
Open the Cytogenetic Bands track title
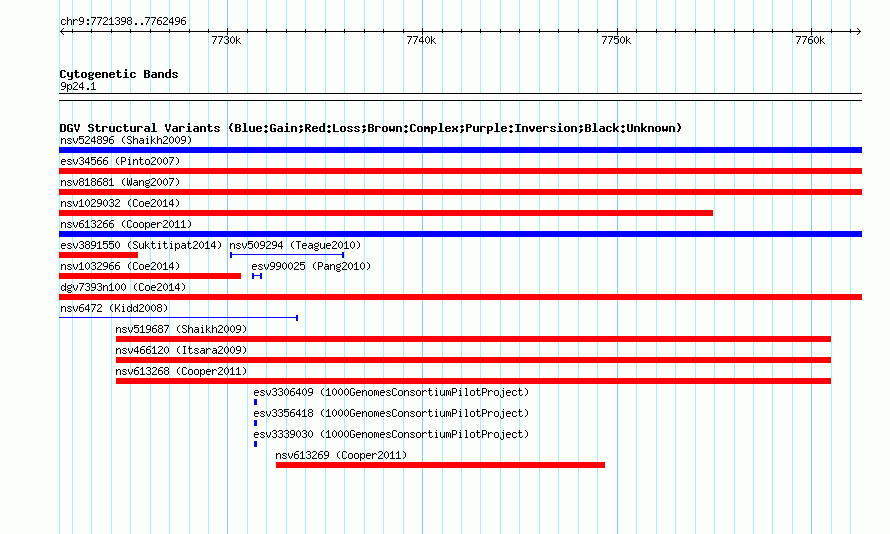pos(119,74)
